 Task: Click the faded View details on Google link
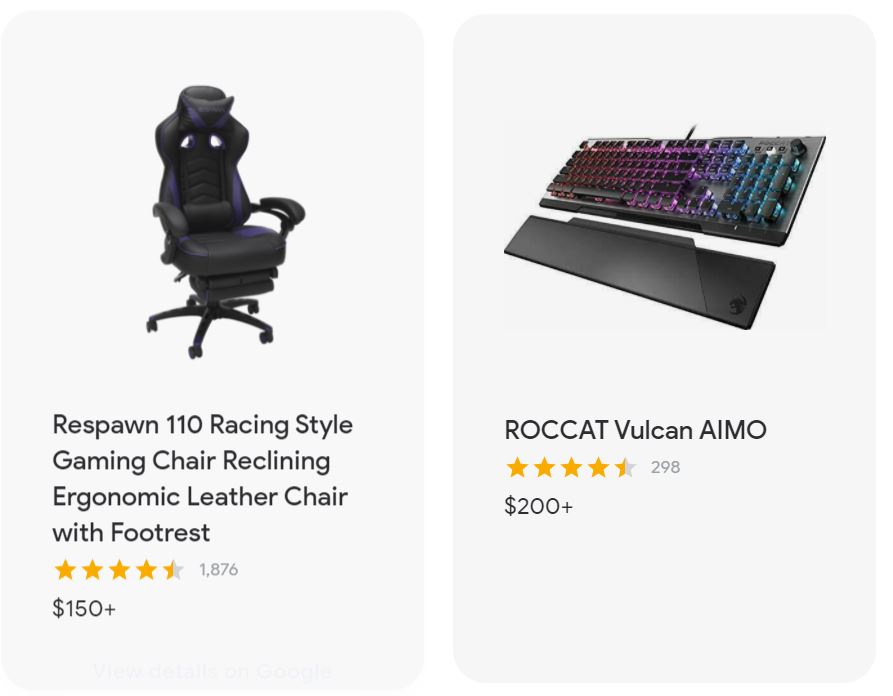tap(212, 672)
